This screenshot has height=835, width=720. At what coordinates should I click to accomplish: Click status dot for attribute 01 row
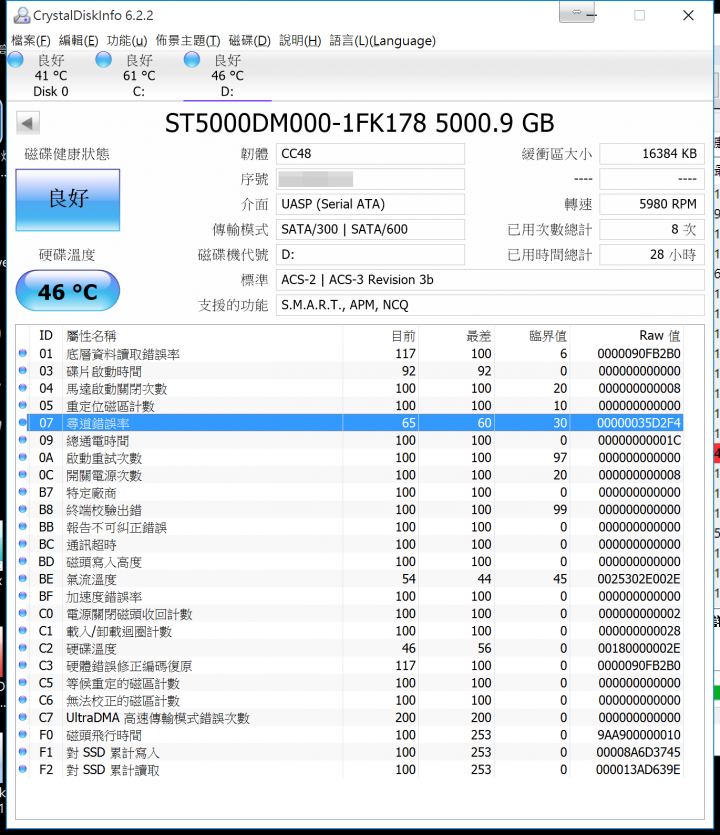(x=22, y=353)
